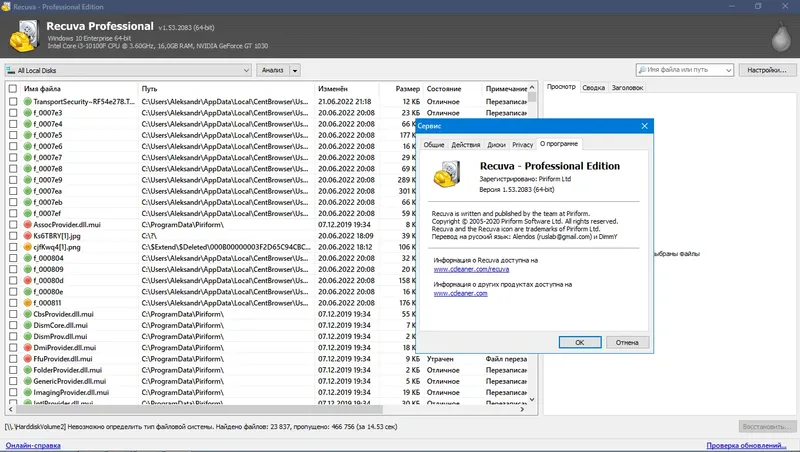
Task: Click the Recuva icon in the About dialog
Action: click(x=447, y=174)
